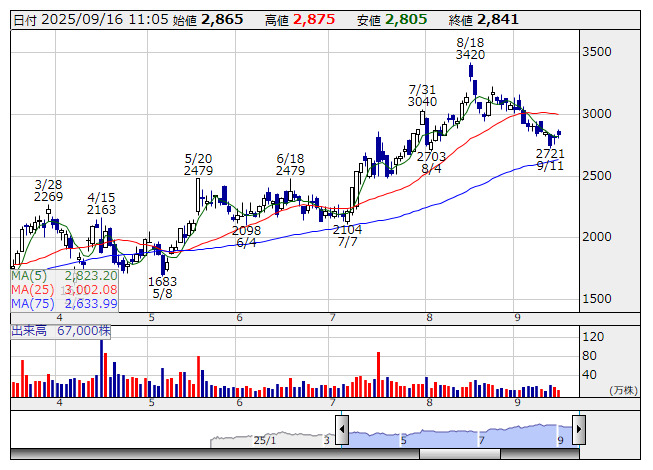This screenshot has height=470, width=653.
Task: Click the 2500 price axis label
Action: tap(597, 176)
